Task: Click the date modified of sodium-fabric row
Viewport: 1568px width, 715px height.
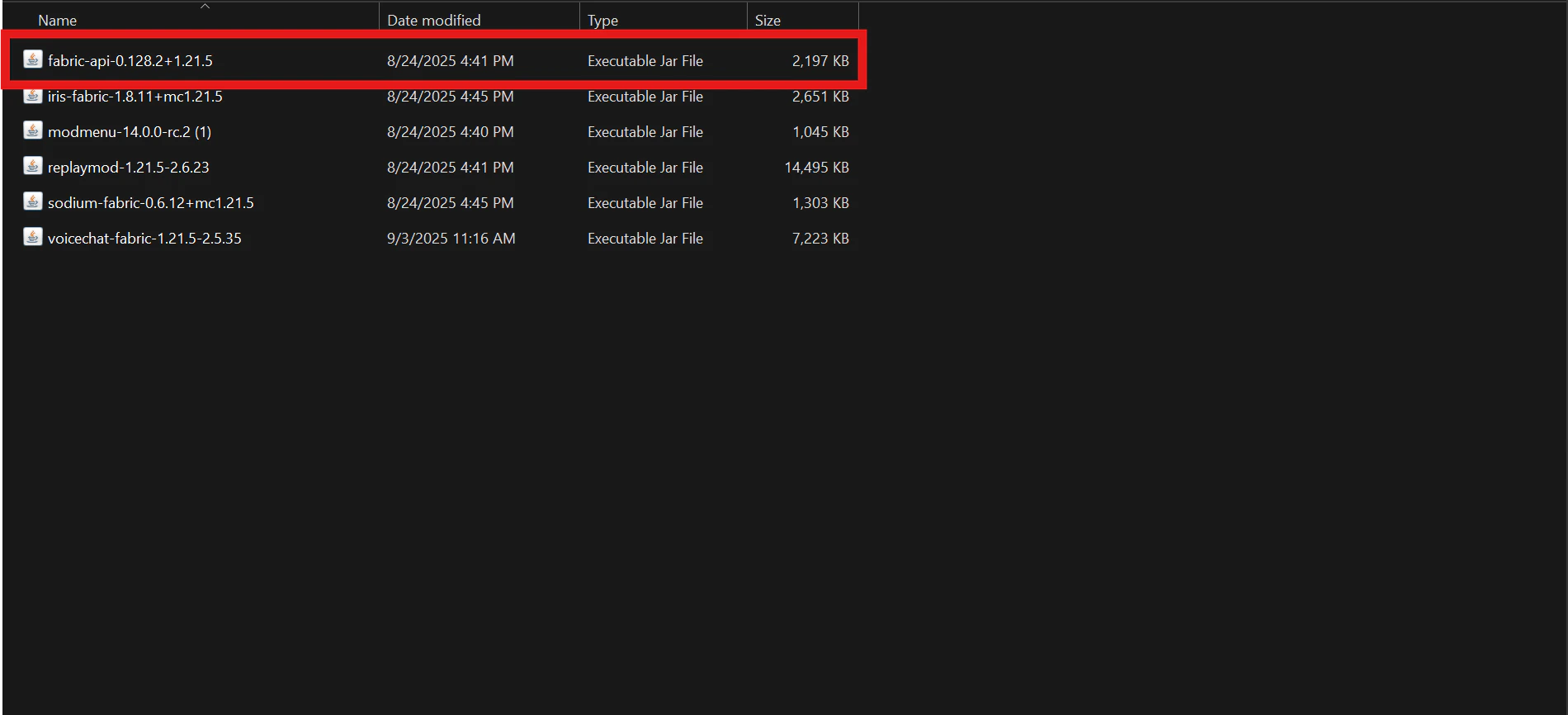Action: tap(451, 203)
